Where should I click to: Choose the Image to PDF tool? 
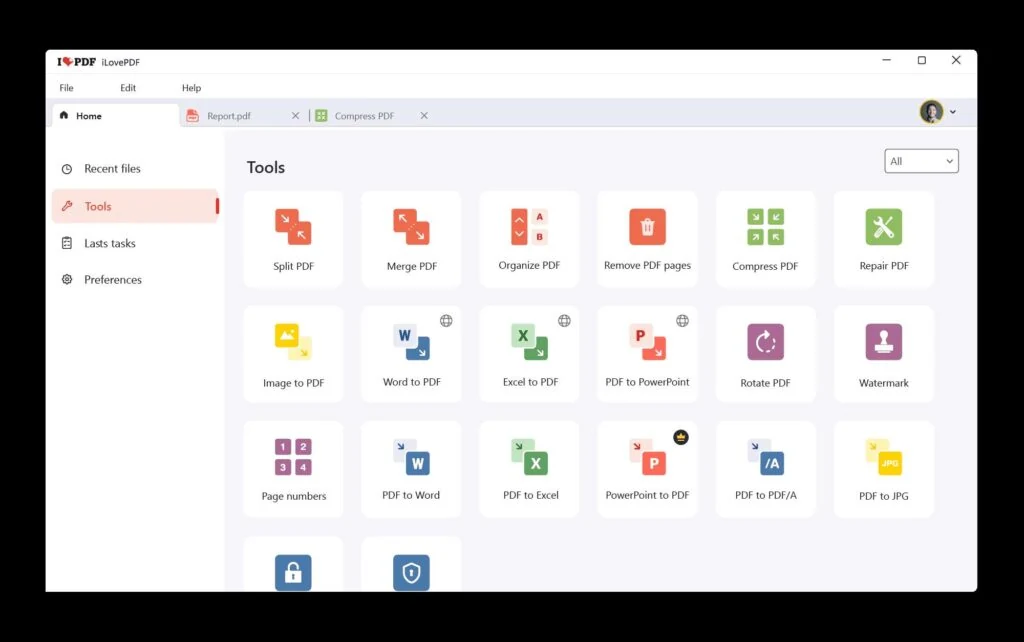coord(293,354)
